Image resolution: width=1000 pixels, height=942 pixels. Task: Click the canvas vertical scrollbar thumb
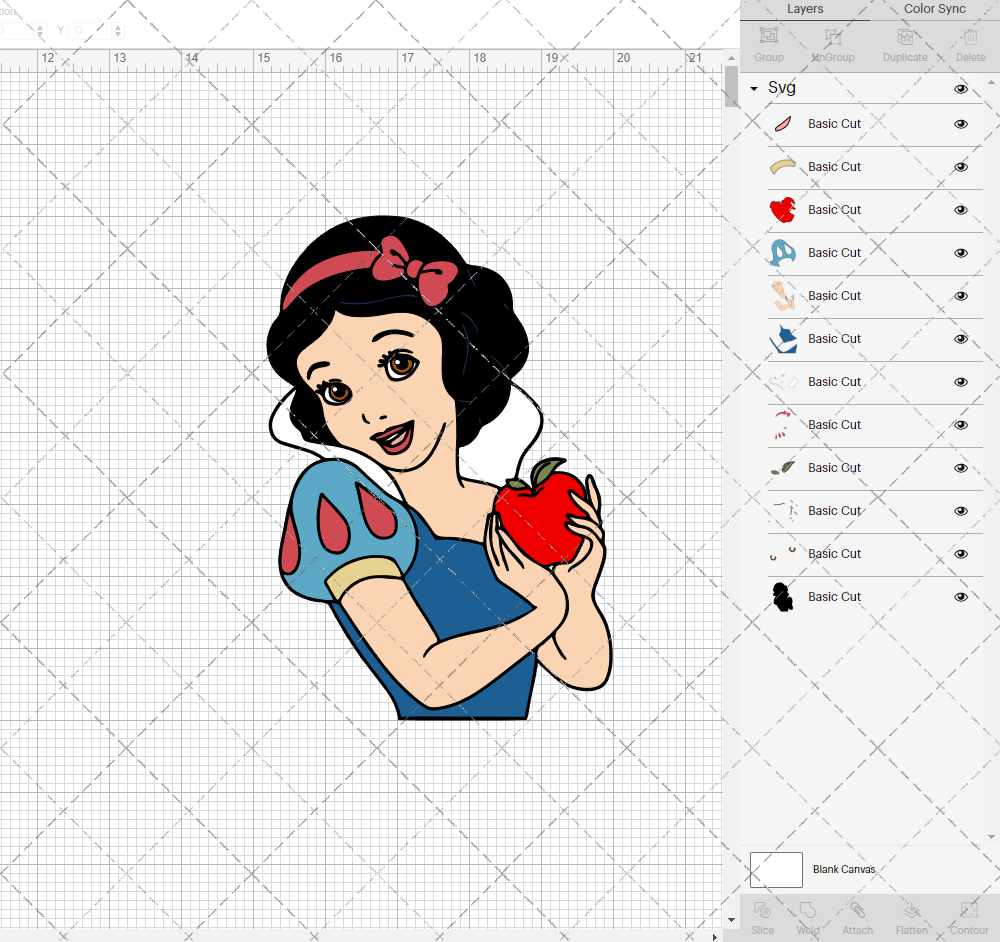pyautogui.click(x=731, y=86)
